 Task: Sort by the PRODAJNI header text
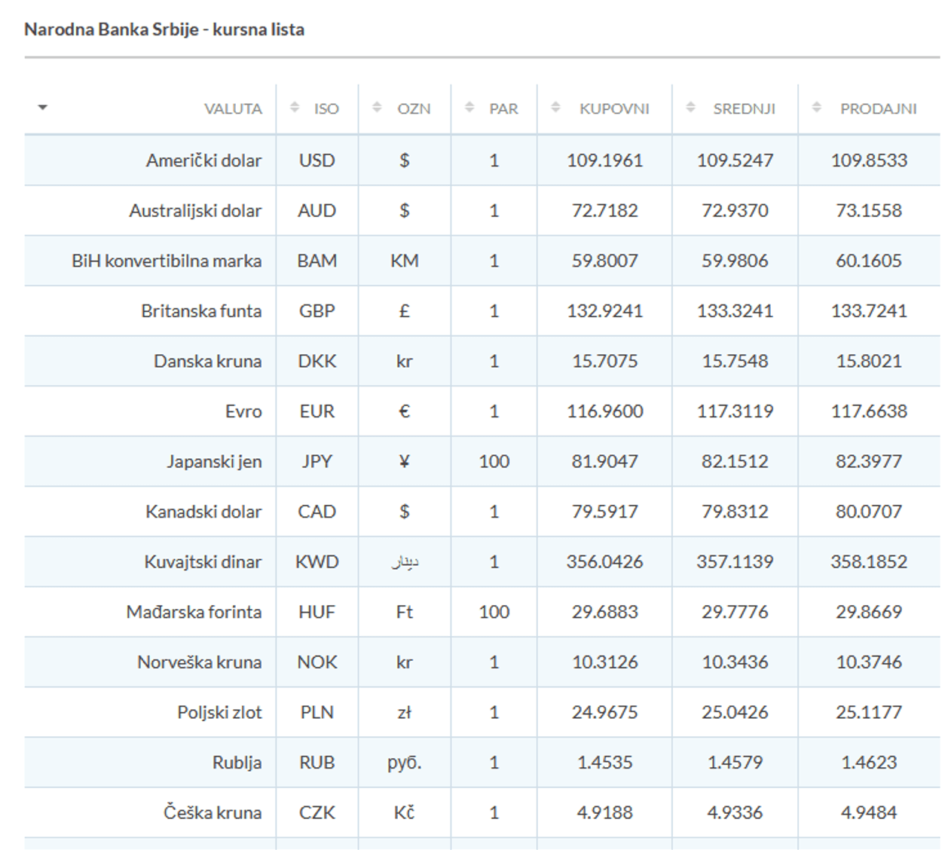pos(878,109)
